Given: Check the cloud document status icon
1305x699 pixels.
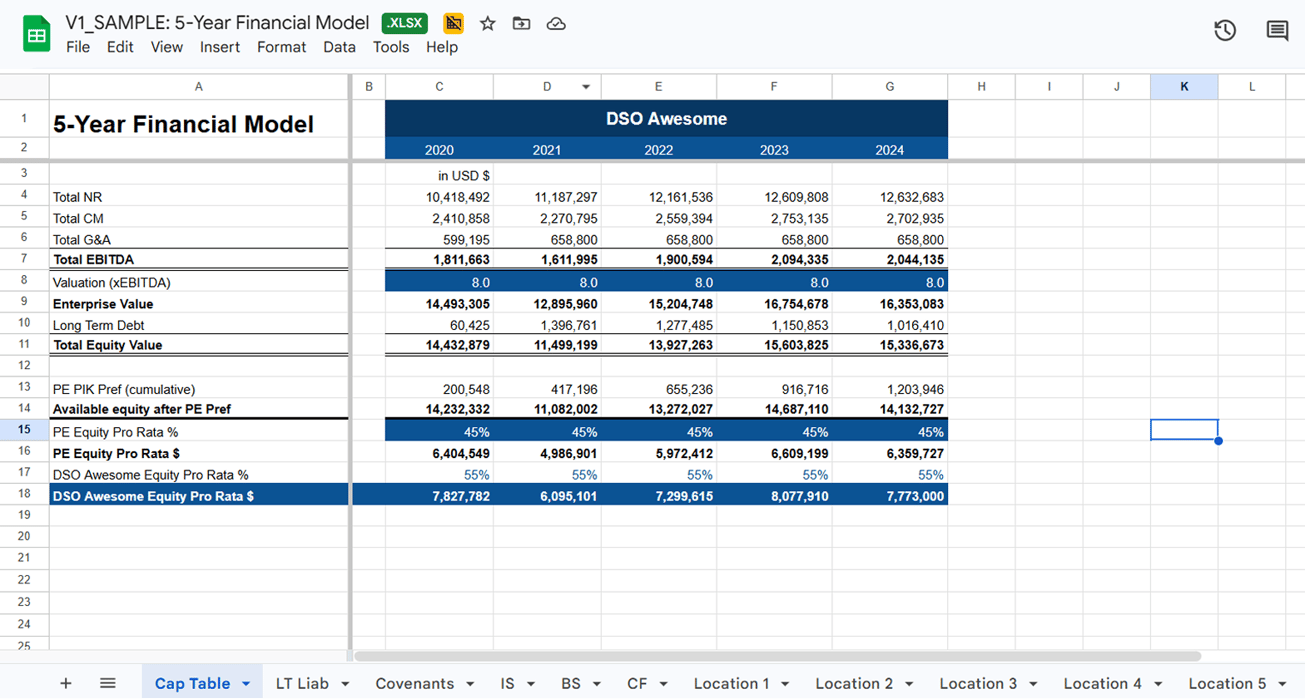Looking at the screenshot, I should (x=556, y=23).
